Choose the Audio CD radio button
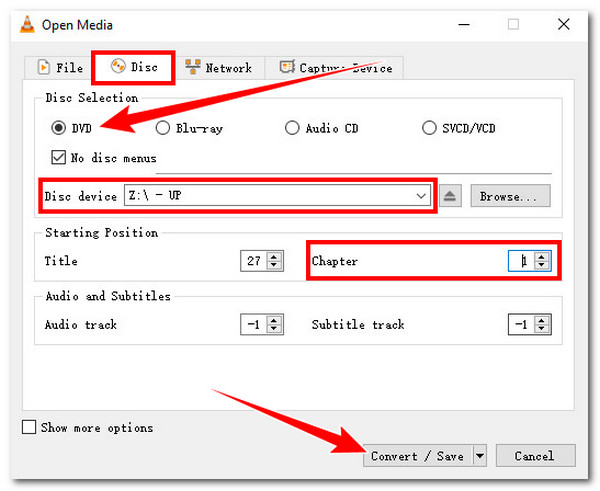This screenshot has width=600, height=491. (292, 128)
